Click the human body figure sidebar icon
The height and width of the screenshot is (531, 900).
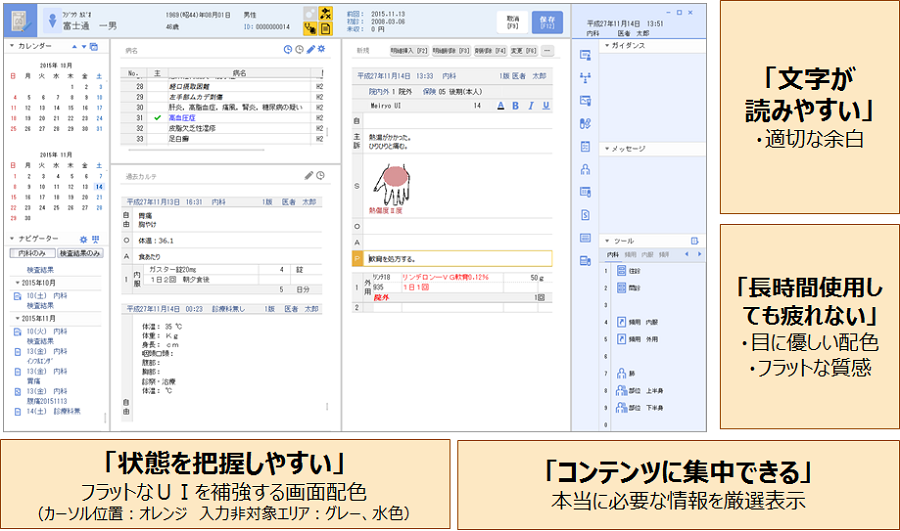(x=585, y=169)
